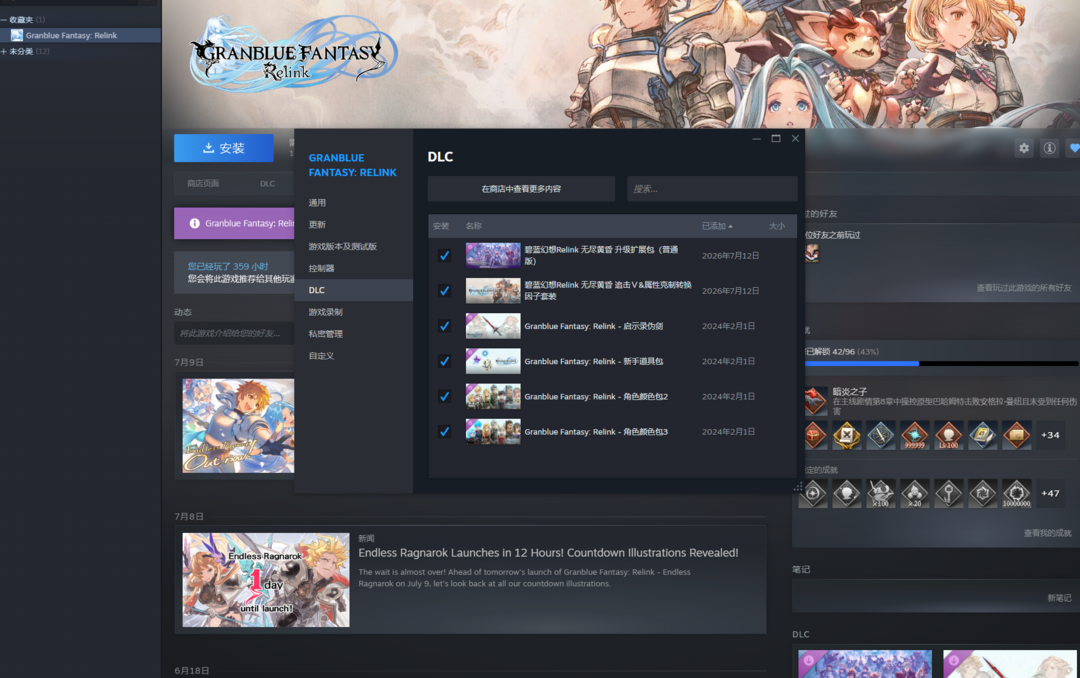This screenshot has width=1080, height=678.
Task: Click the 10000000 locked achievement icon
Action: [1016, 493]
